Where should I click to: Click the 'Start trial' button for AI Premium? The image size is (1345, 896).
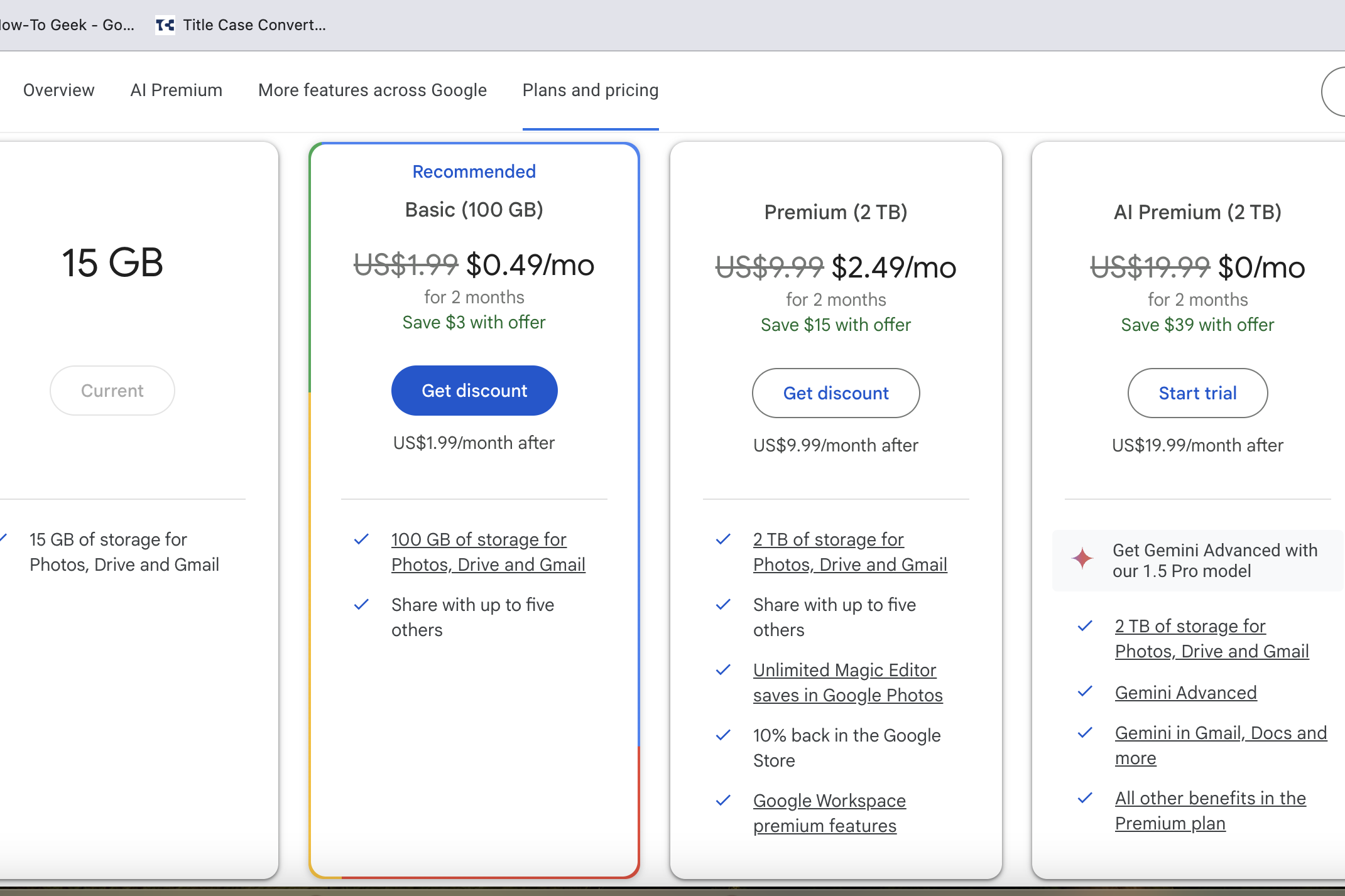pyautogui.click(x=1197, y=392)
